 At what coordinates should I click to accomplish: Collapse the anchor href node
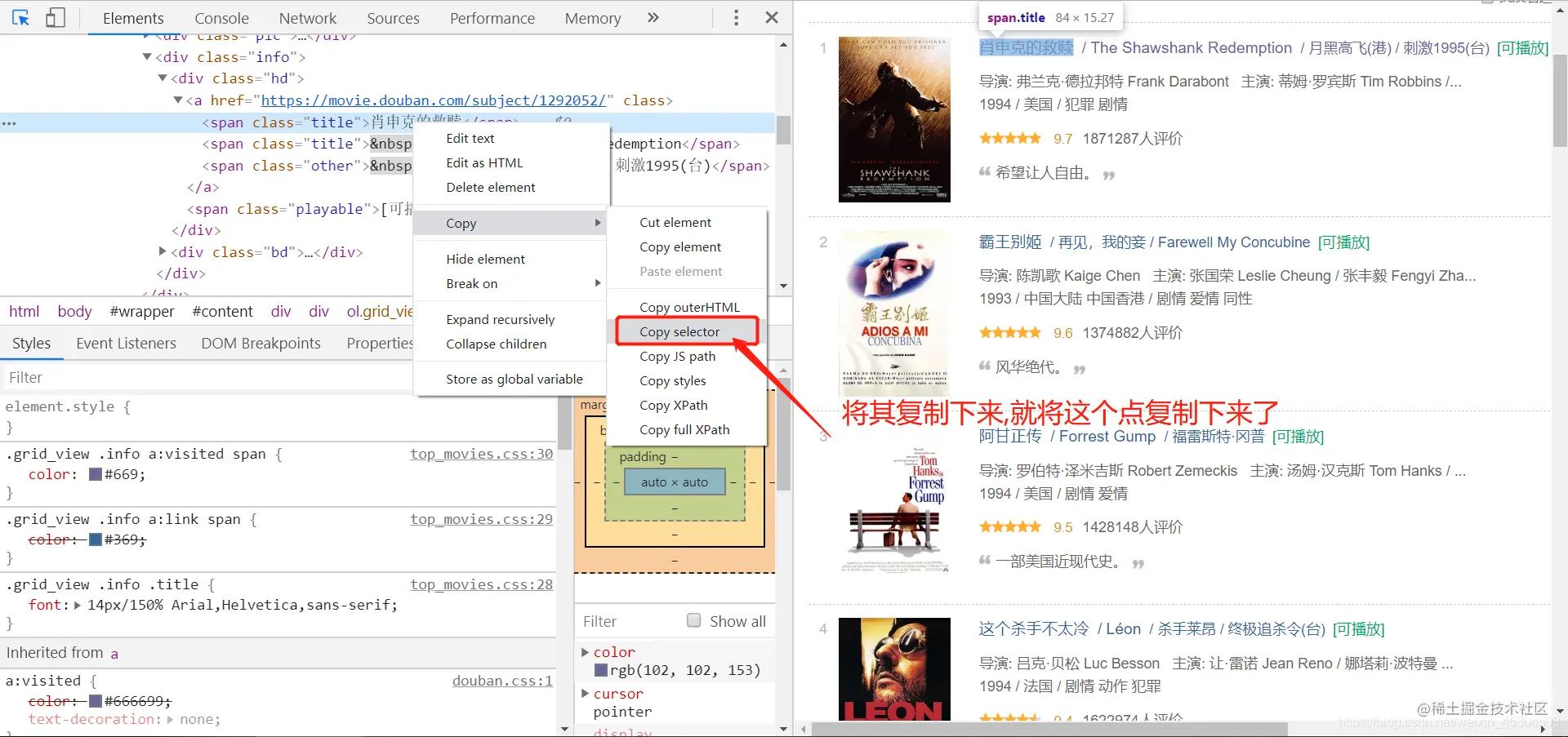(x=178, y=100)
